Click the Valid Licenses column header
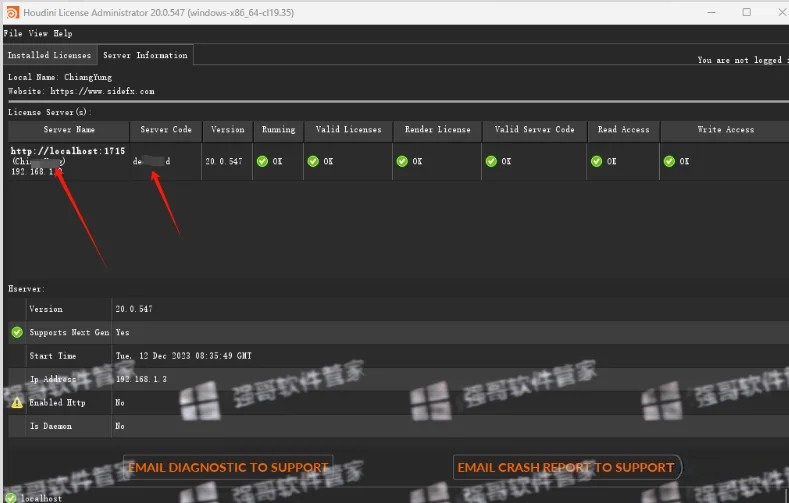Screen dimensions: 789x503 click(x=348, y=130)
